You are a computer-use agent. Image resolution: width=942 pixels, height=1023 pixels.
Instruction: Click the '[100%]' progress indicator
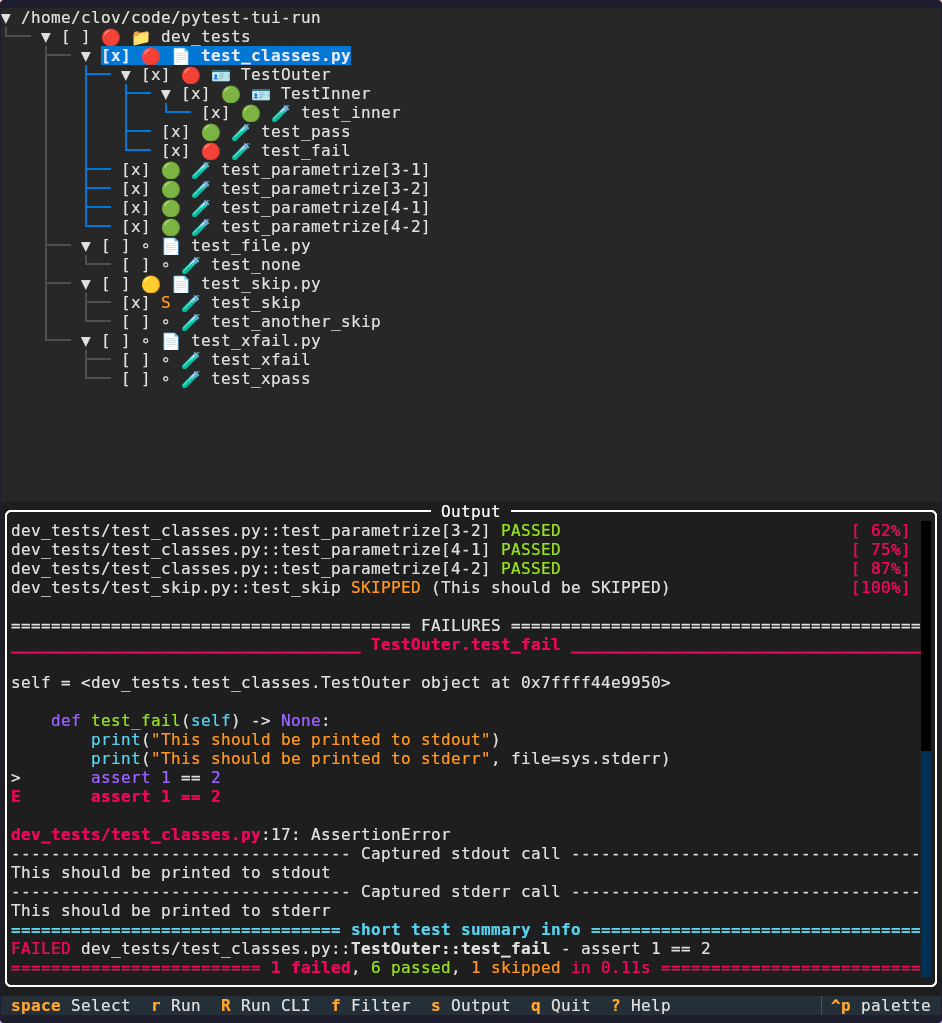point(881,588)
